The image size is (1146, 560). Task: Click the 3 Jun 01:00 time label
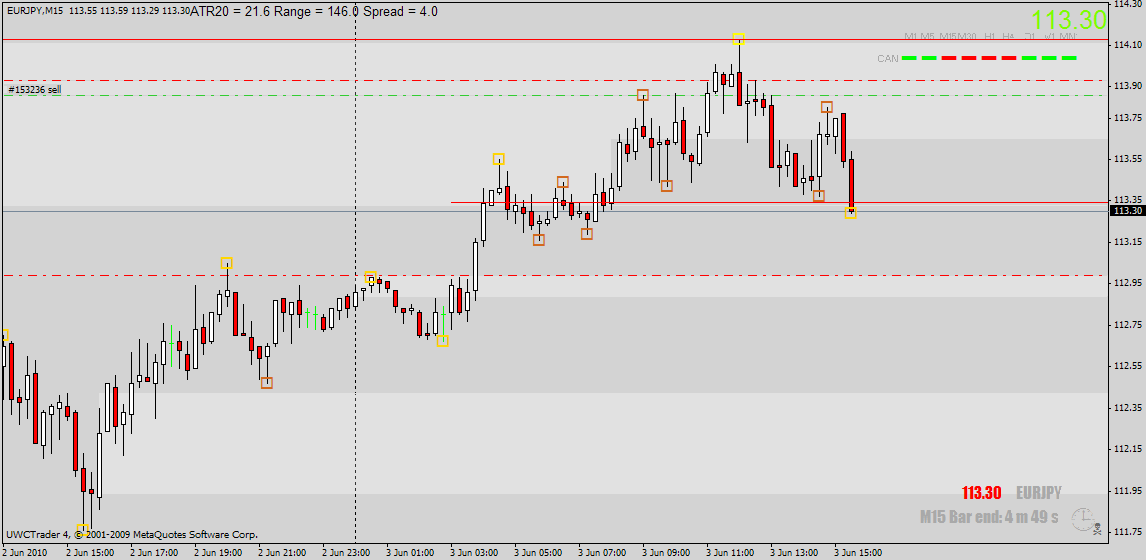click(410, 553)
